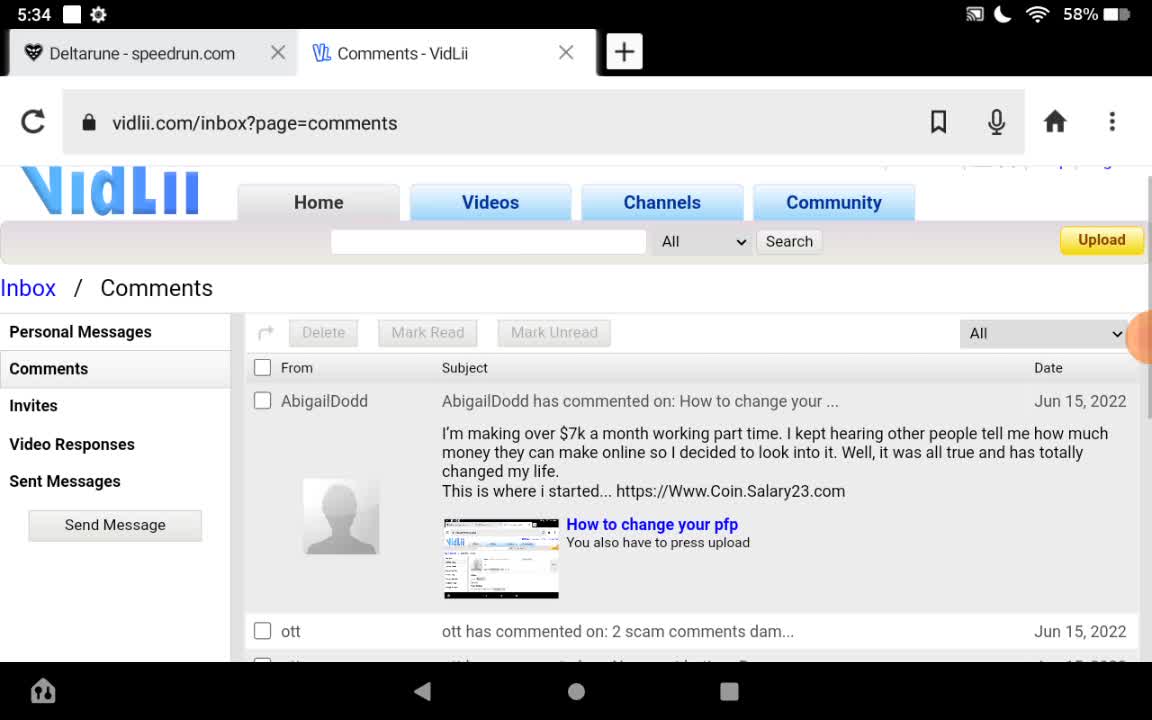Go to browser home page icon
Image resolution: width=1152 pixels, height=720 pixels.
pos(1055,121)
